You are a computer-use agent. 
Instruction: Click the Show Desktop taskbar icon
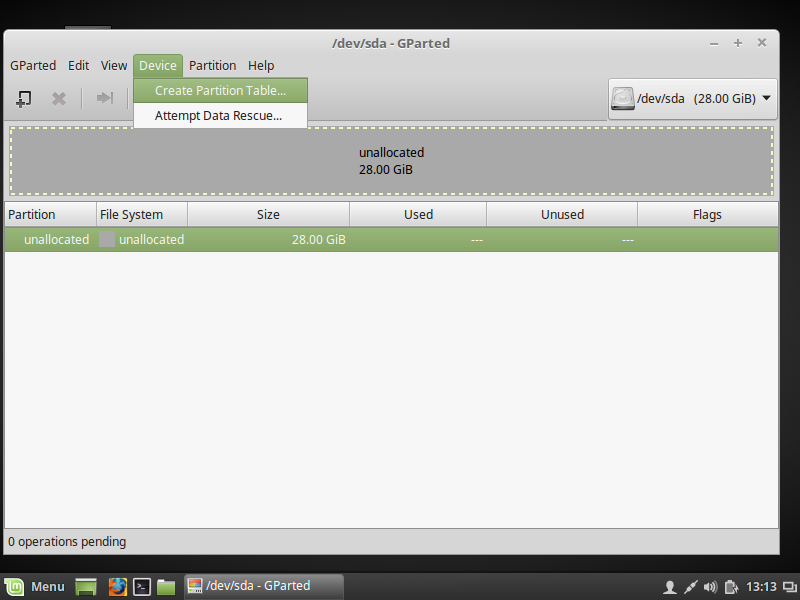[86, 587]
